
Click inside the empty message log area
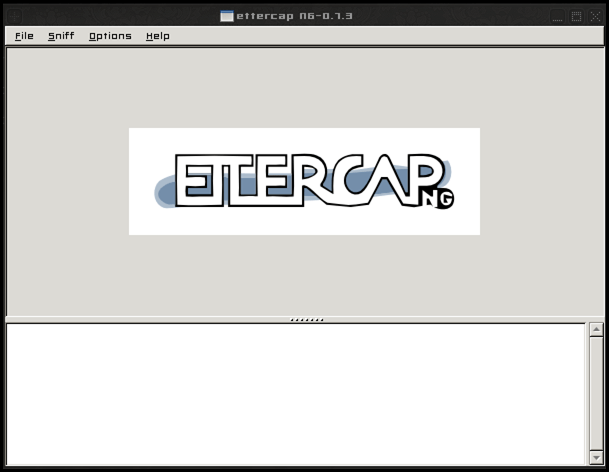296,394
